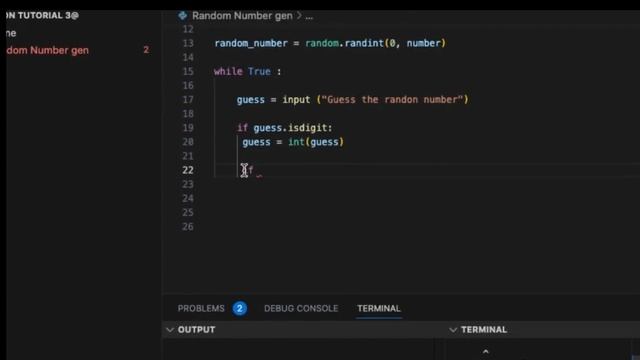
Task: Click line number 15 in gutter
Action: tap(188, 71)
